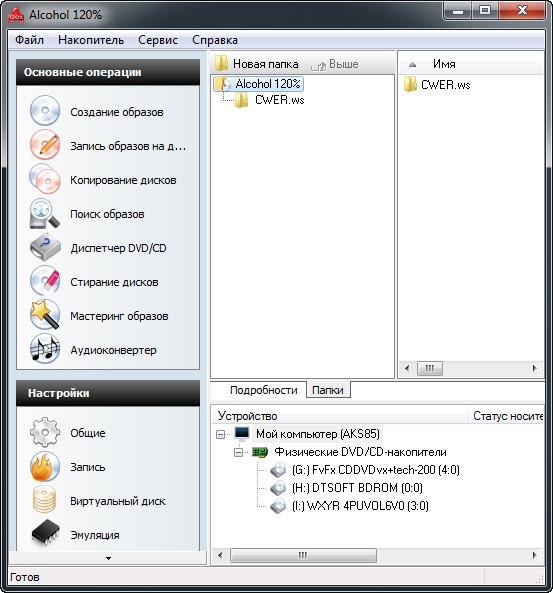This screenshot has width=553, height=593.
Task: Open the Накопитель menu
Action: [x=91, y=40]
